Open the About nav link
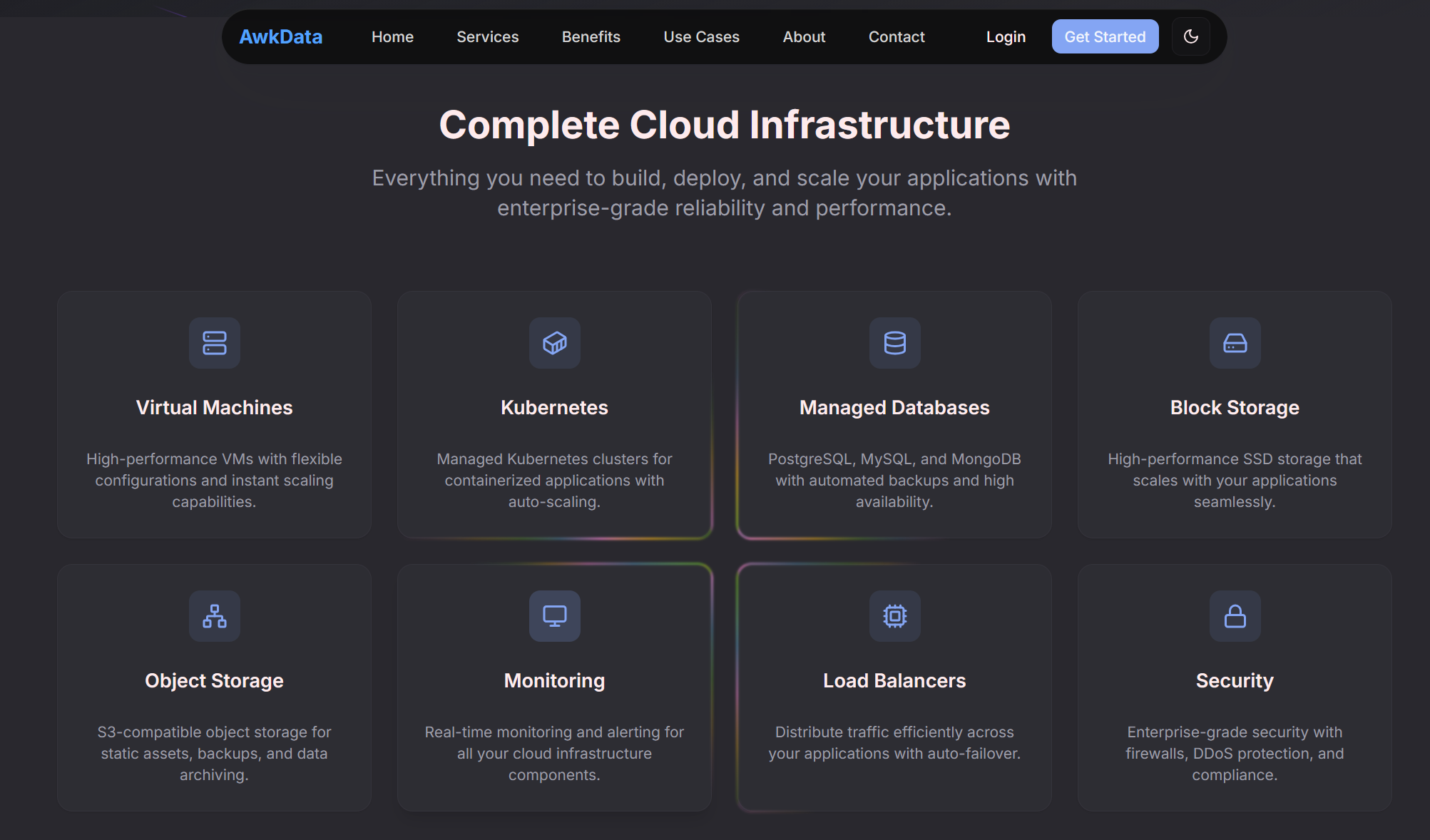 coord(804,37)
